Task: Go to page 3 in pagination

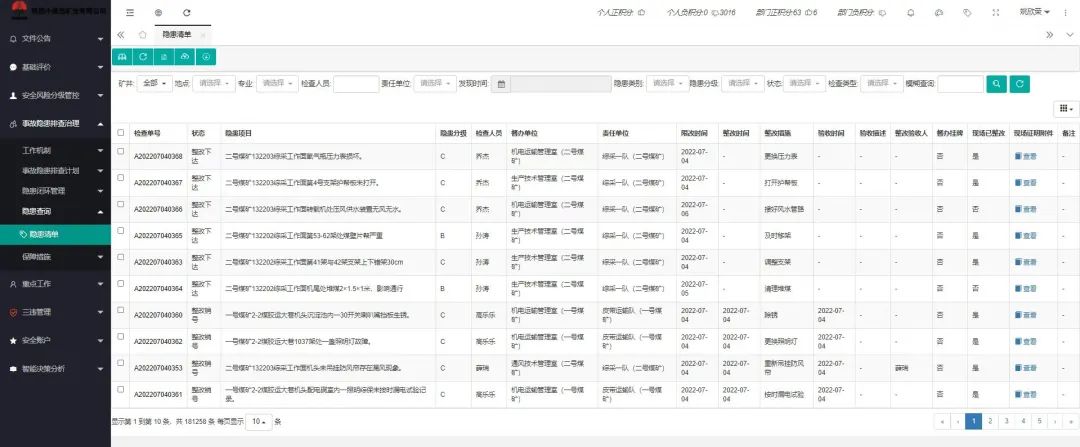Action: click(1006, 421)
